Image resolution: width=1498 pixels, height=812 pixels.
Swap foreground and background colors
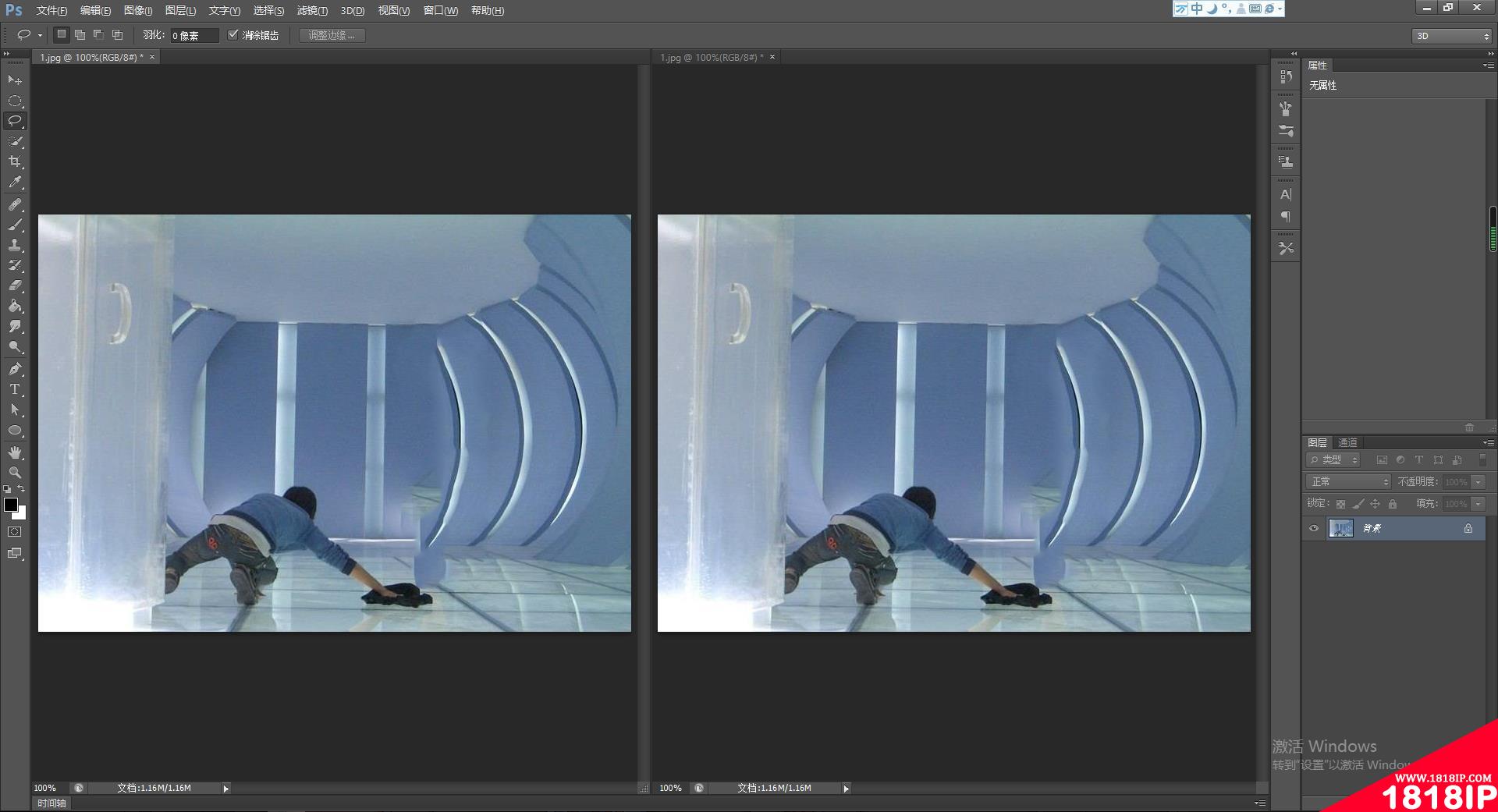coord(22,489)
